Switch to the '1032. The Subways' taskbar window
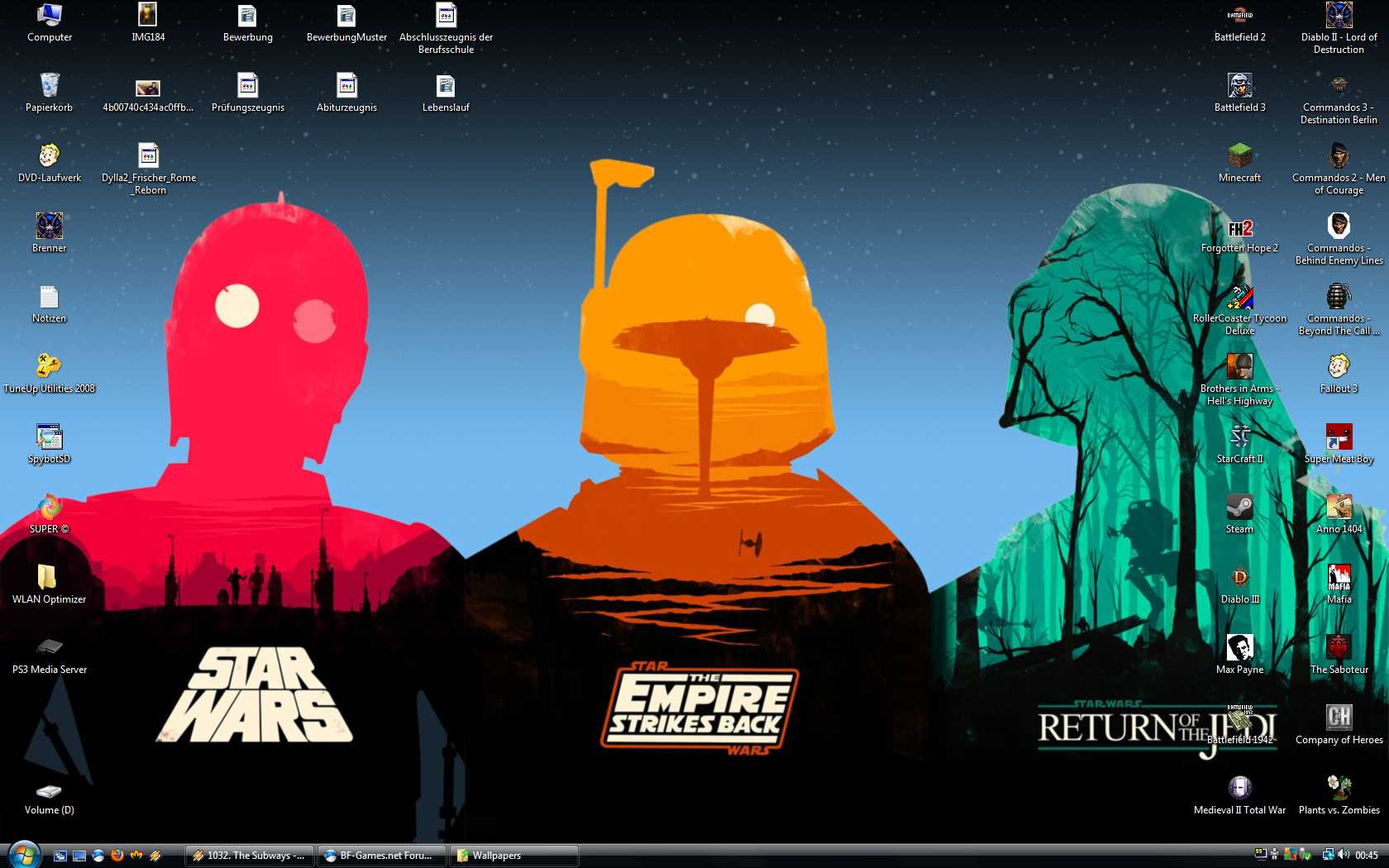 (250, 856)
